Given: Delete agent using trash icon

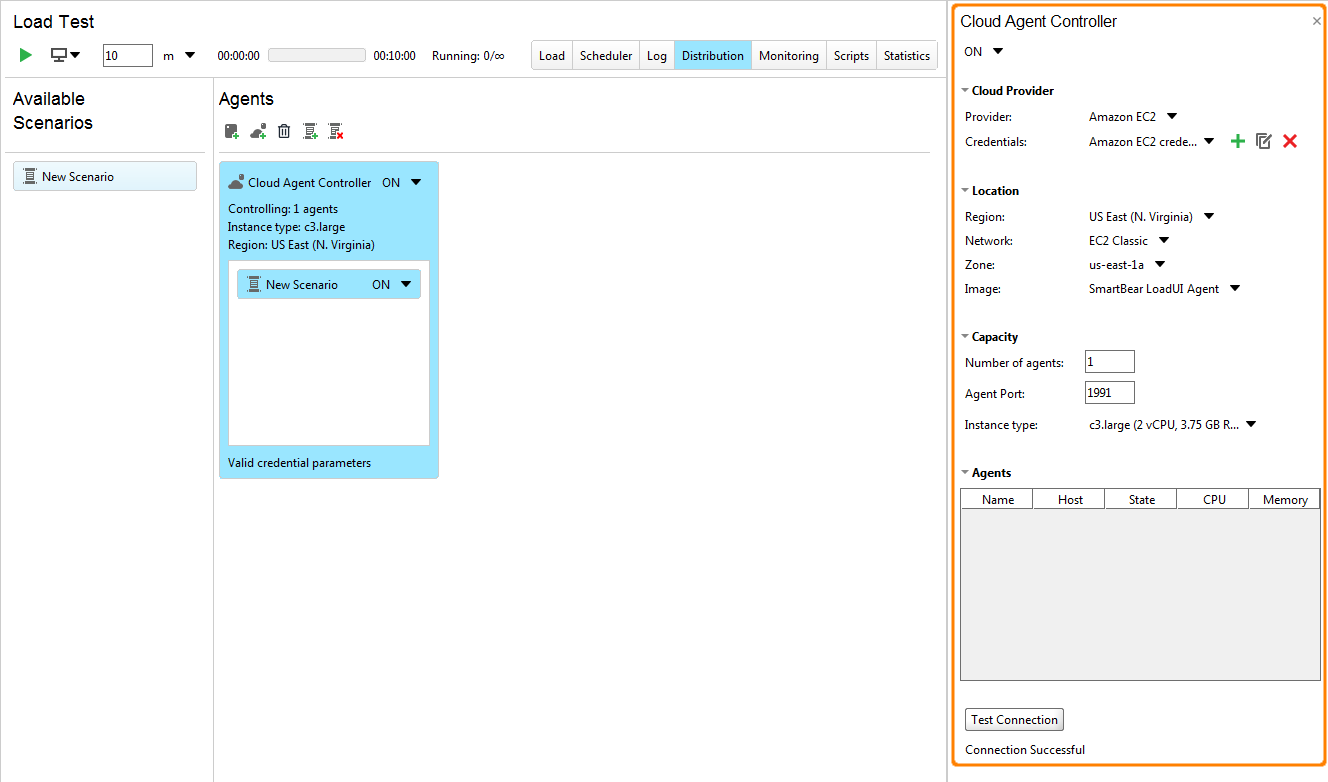Looking at the screenshot, I should click(284, 131).
